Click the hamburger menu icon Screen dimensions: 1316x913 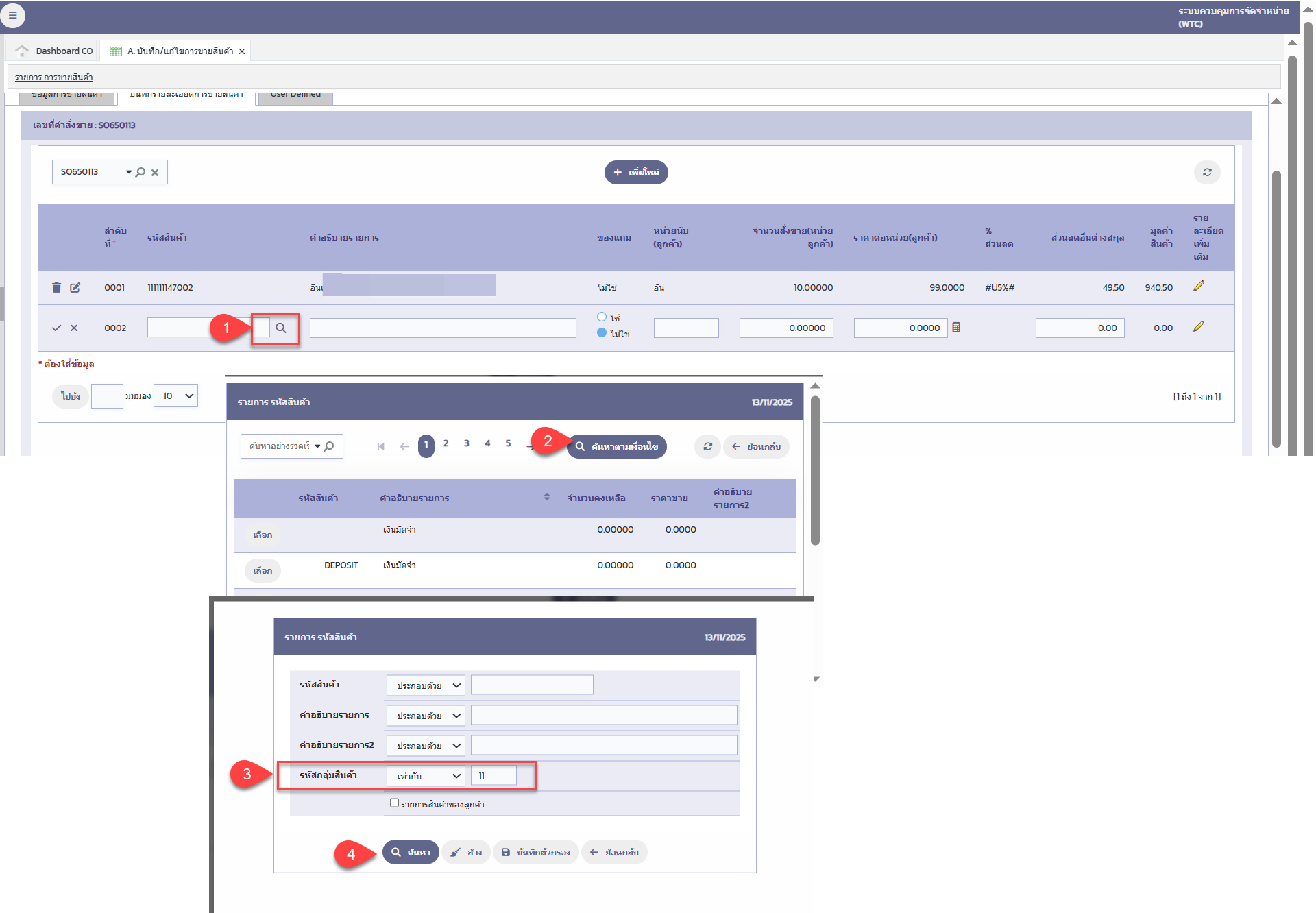coord(12,15)
